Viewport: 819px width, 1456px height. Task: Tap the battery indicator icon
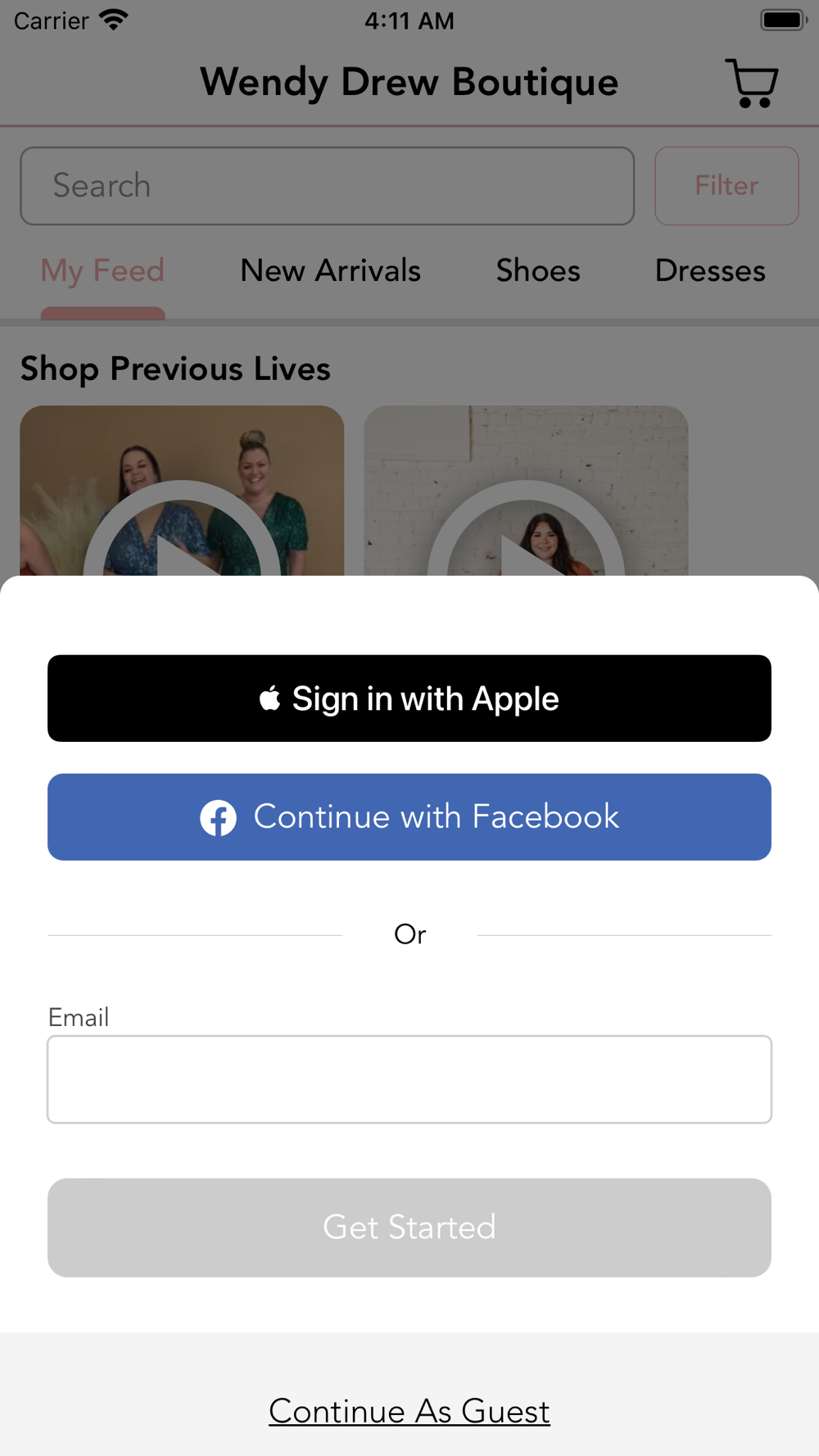784,20
